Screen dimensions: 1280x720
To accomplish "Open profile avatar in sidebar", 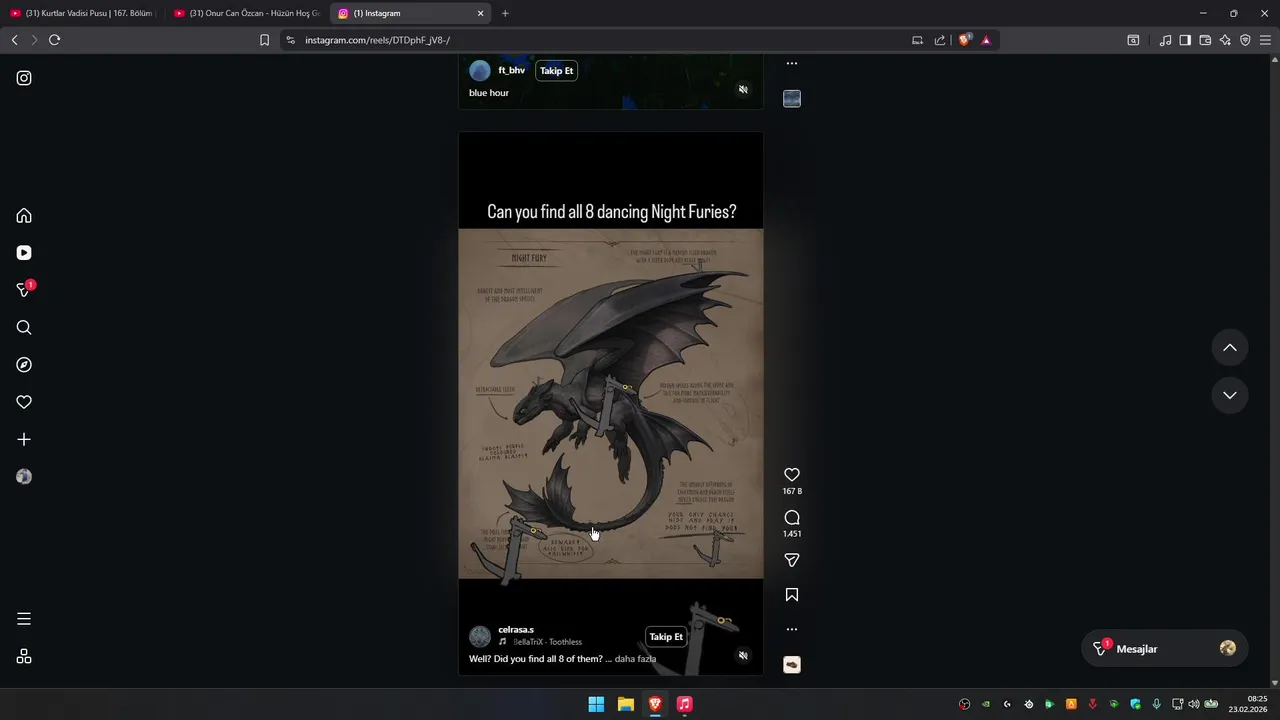I will (x=24, y=477).
